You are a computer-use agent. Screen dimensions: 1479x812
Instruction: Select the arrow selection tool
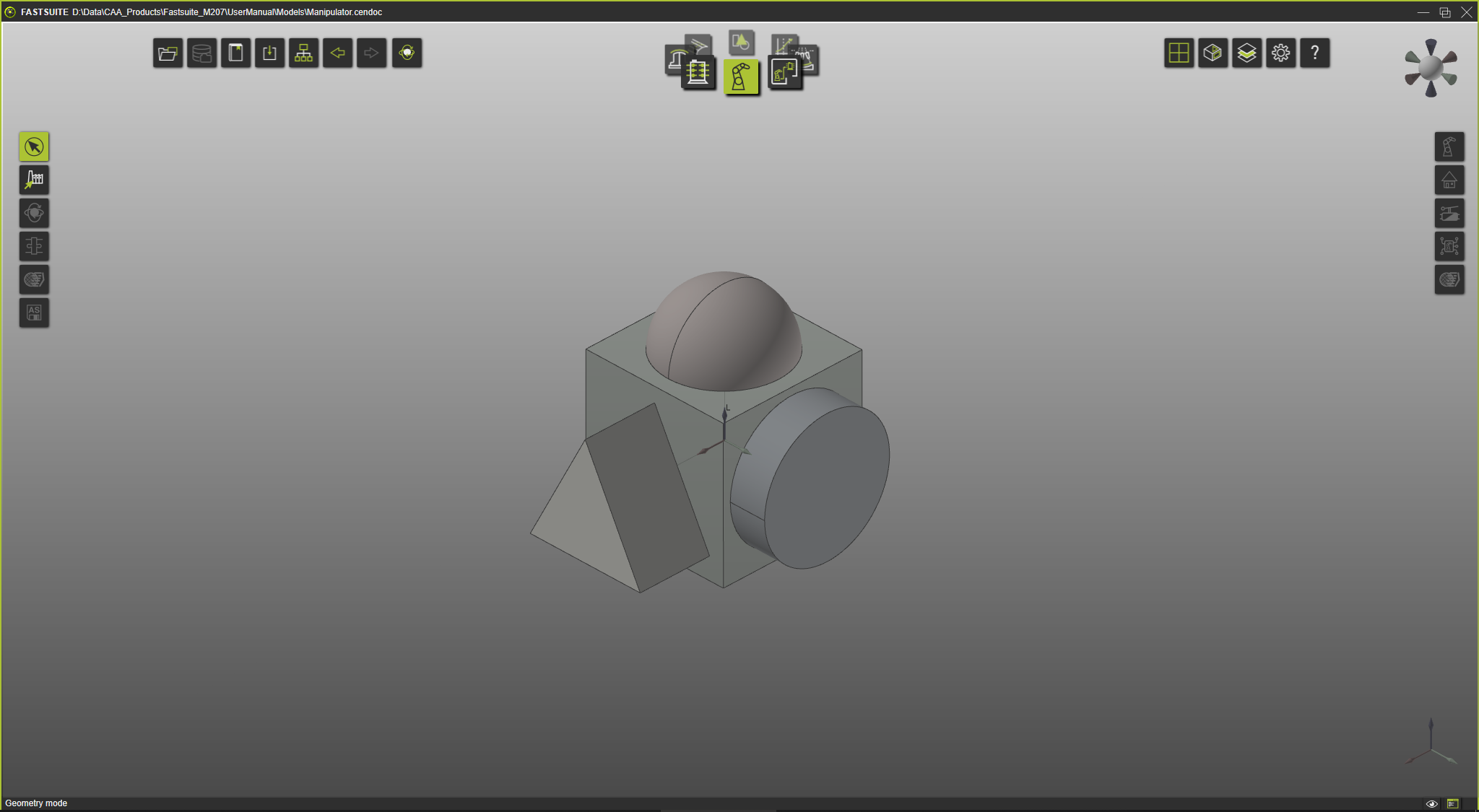(x=34, y=147)
